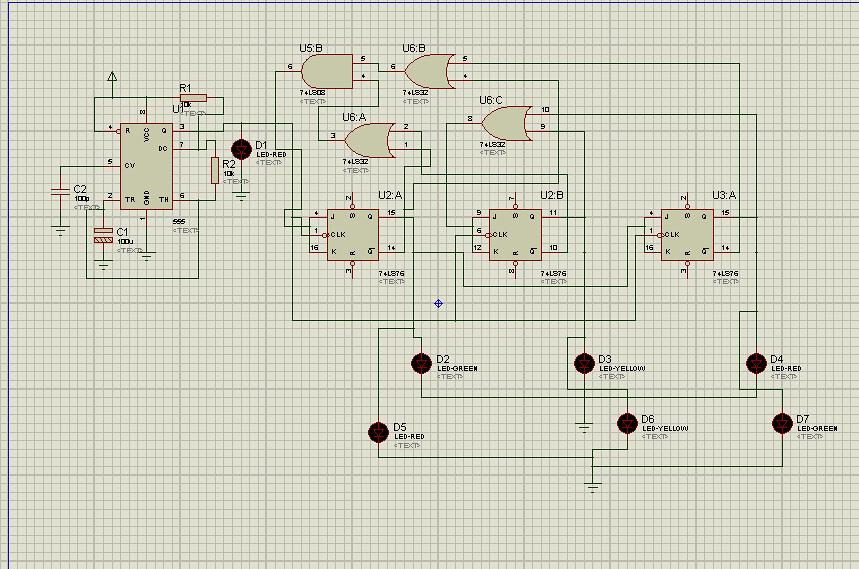Click the "LED-YELLOW" text beside D6
The height and width of the screenshot is (569, 859).
665,428
